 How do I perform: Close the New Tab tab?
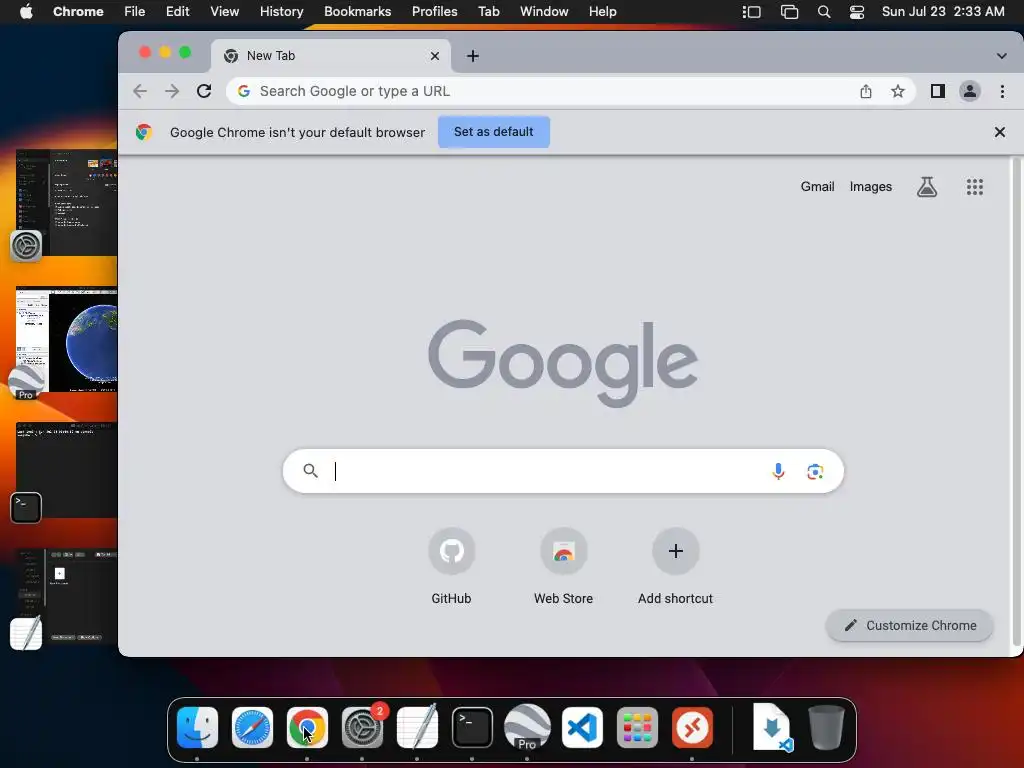[435, 56]
